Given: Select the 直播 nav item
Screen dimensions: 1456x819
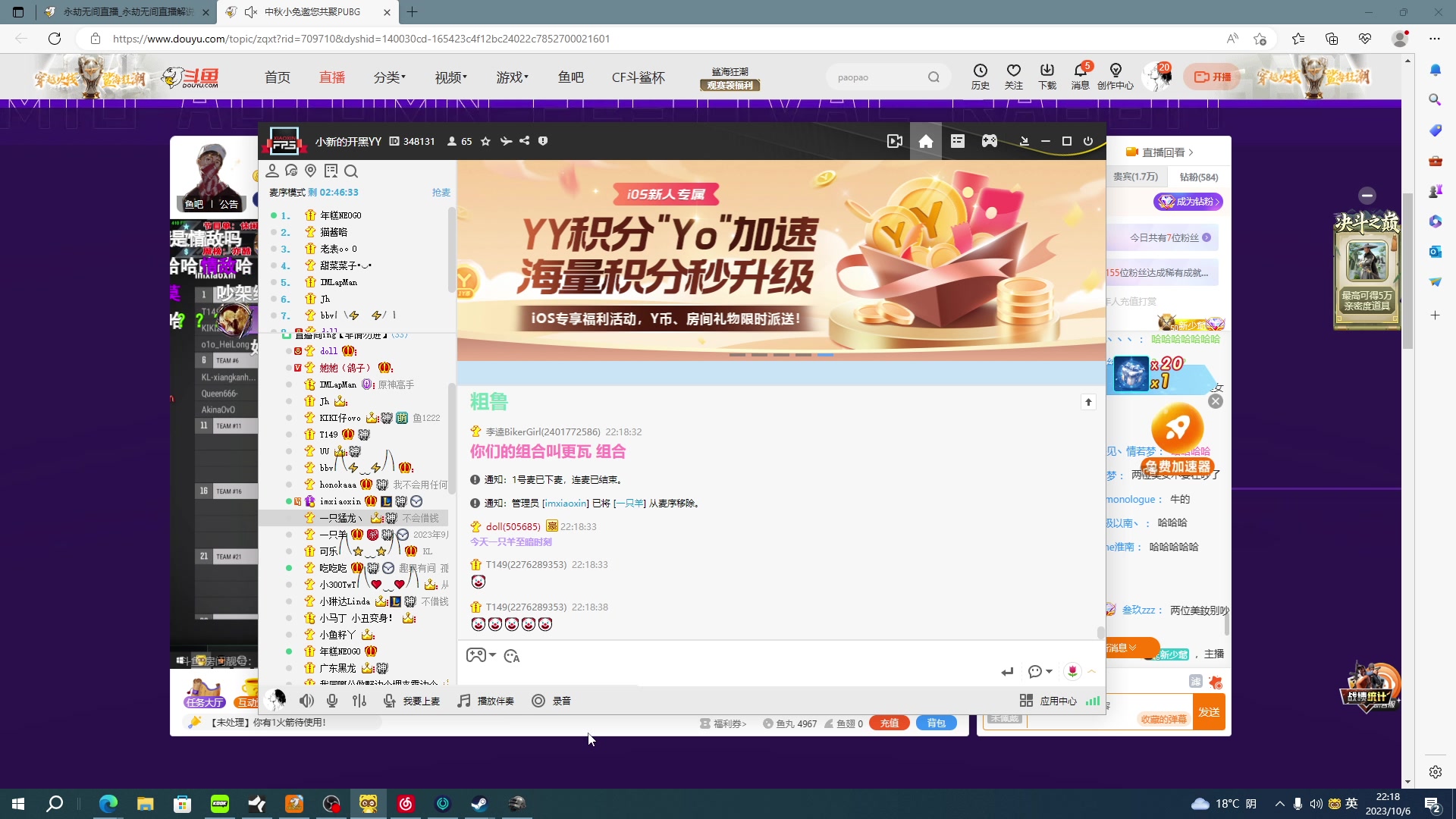Looking at the screenshot, I should (332, 77).
